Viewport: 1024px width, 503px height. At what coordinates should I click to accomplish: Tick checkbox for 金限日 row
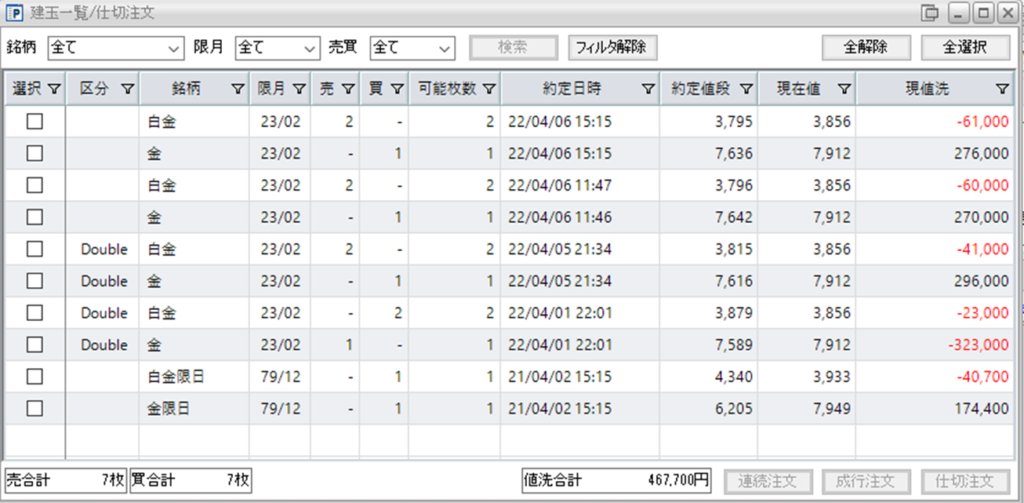(x=35, y=408)
